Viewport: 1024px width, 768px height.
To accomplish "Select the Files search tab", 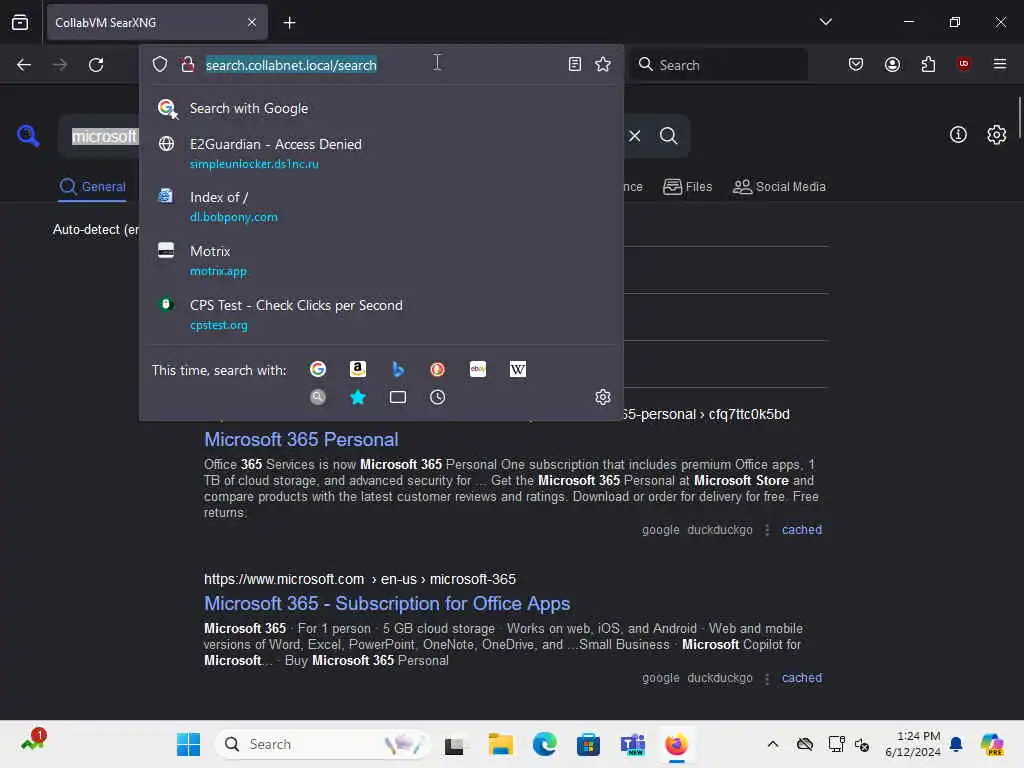I will pyautogui.click(x=687, y=187).
